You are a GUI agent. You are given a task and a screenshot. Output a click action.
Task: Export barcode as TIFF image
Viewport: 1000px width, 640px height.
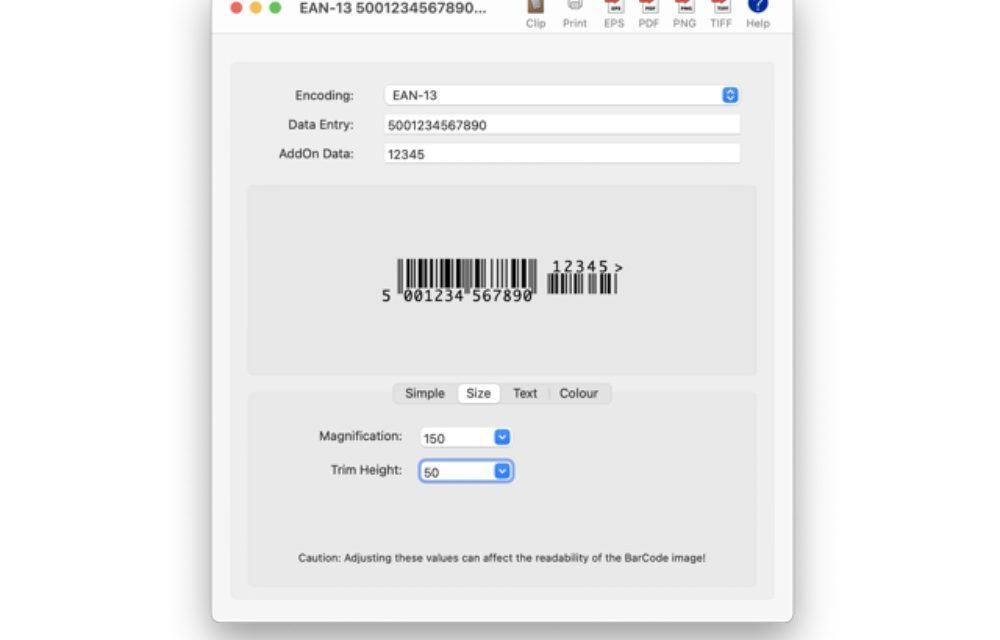point(721,10)
